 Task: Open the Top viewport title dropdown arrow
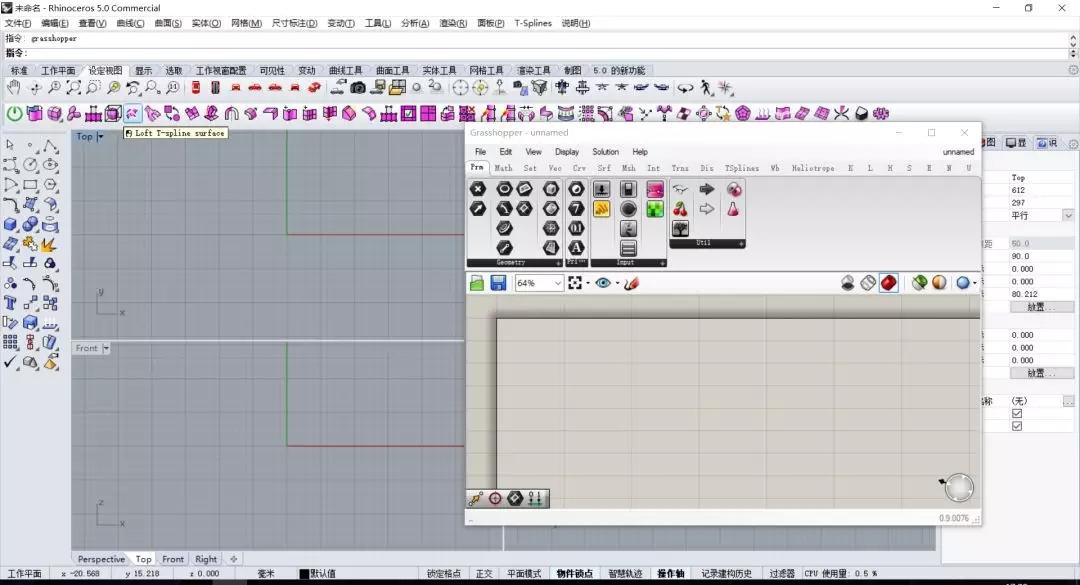point(101,136)
